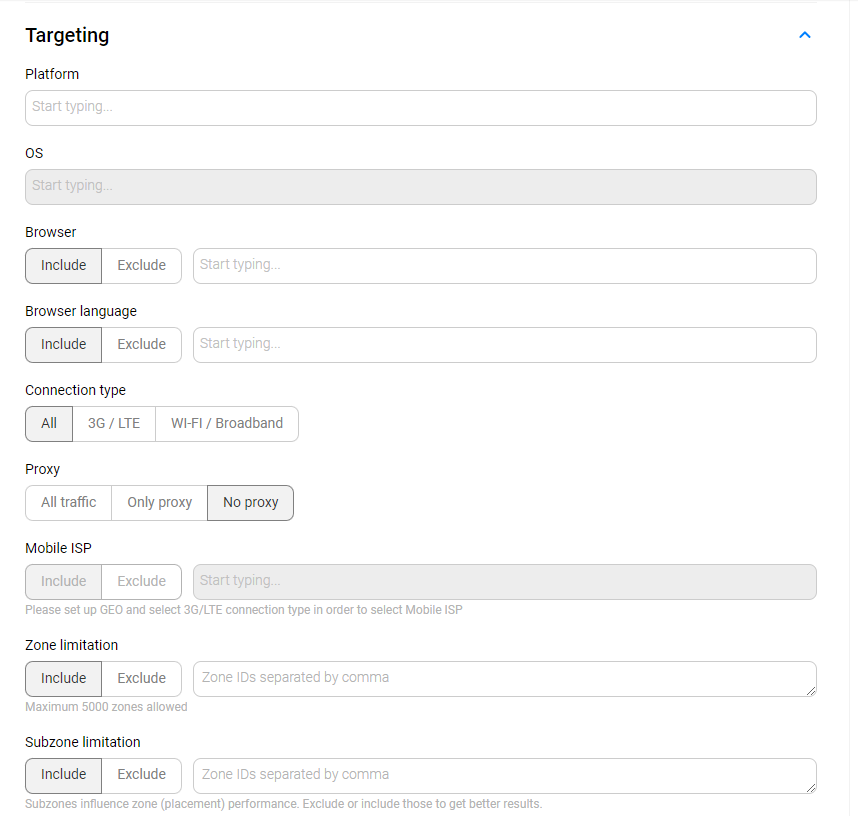
Task: Select Include for Zone limitation
Action: [64, 679]
